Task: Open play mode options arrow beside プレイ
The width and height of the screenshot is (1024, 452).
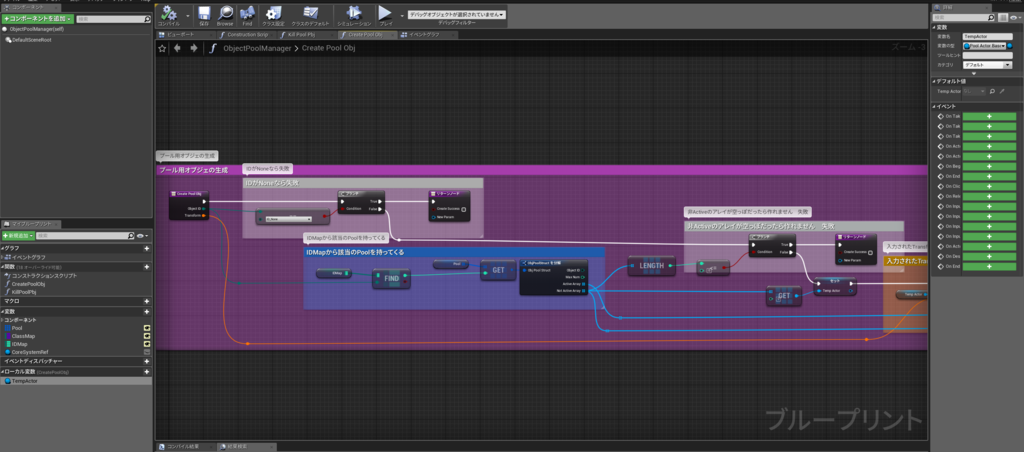Action: tap(400, 15)
